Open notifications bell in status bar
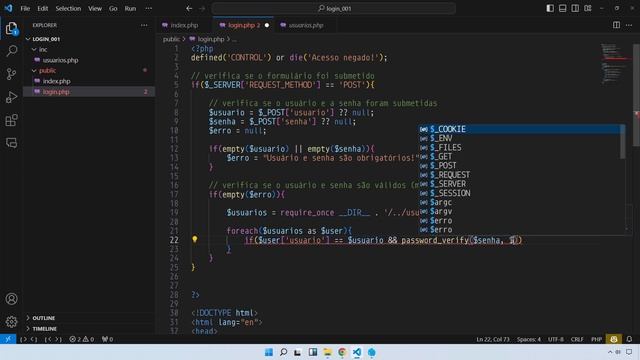 (629, 339)
